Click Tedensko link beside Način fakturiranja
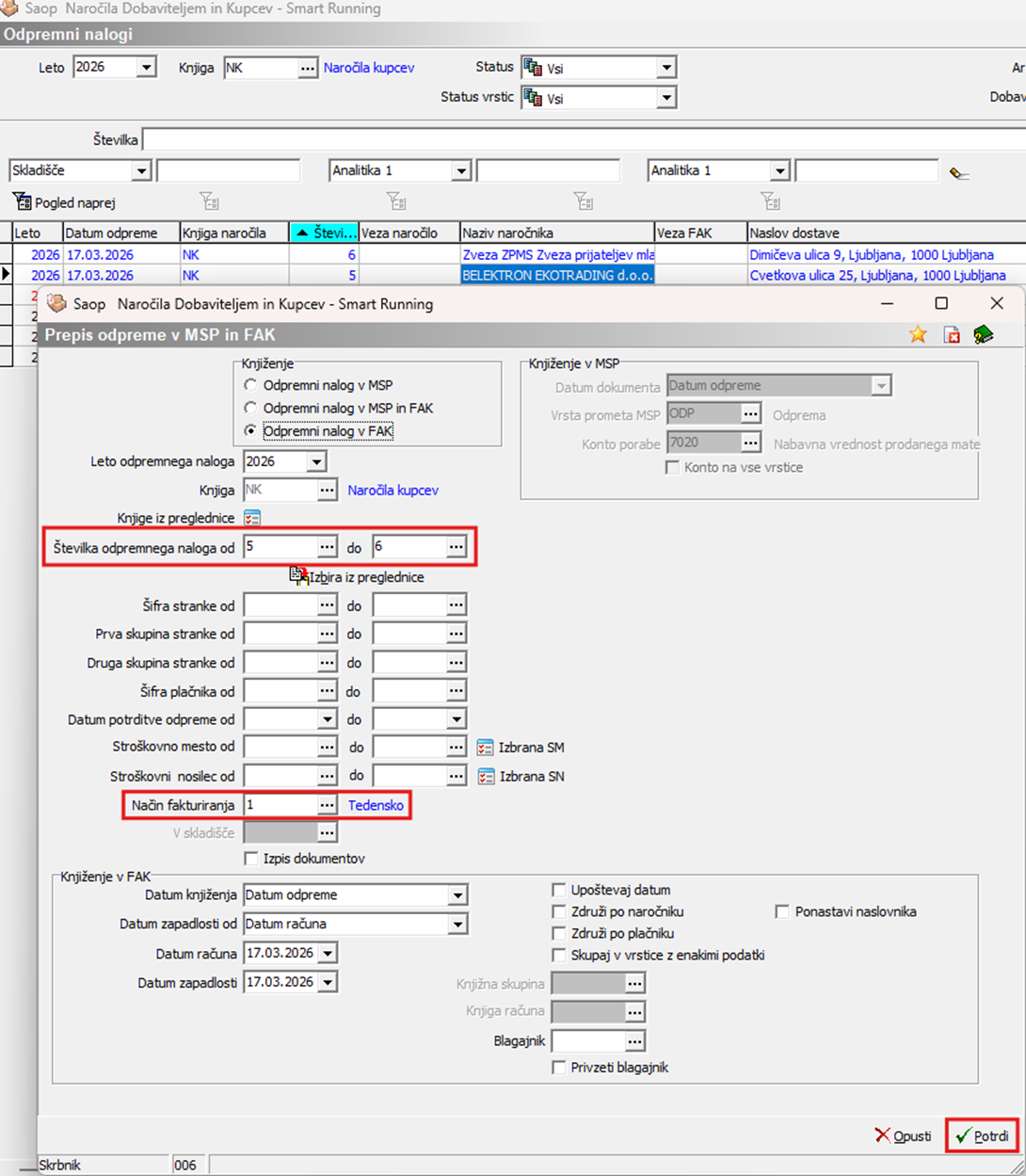Screen dimensions: 1026x1176 pos(376,805)
